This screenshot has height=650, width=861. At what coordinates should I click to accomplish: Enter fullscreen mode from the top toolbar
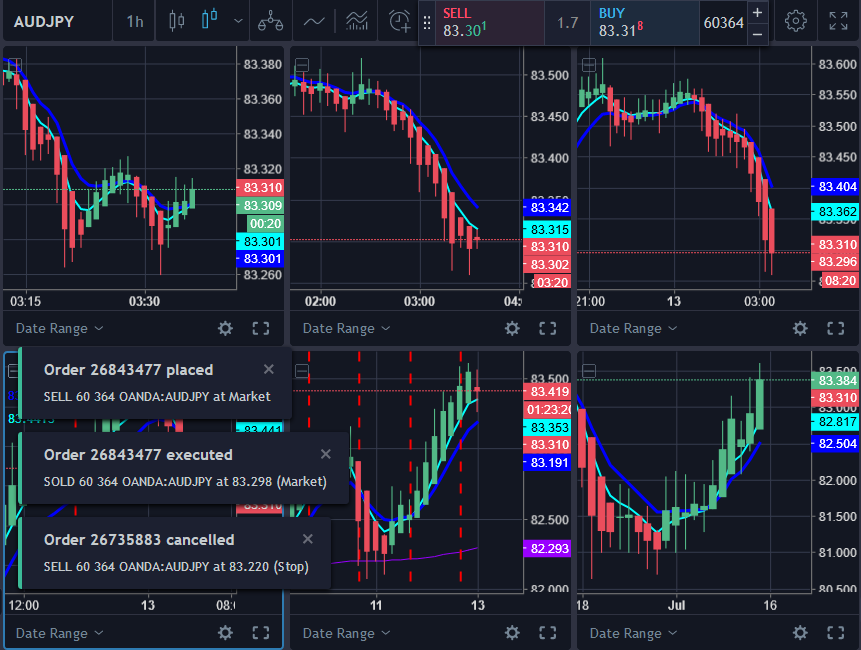pyautogui.click(x=838, y=21)
